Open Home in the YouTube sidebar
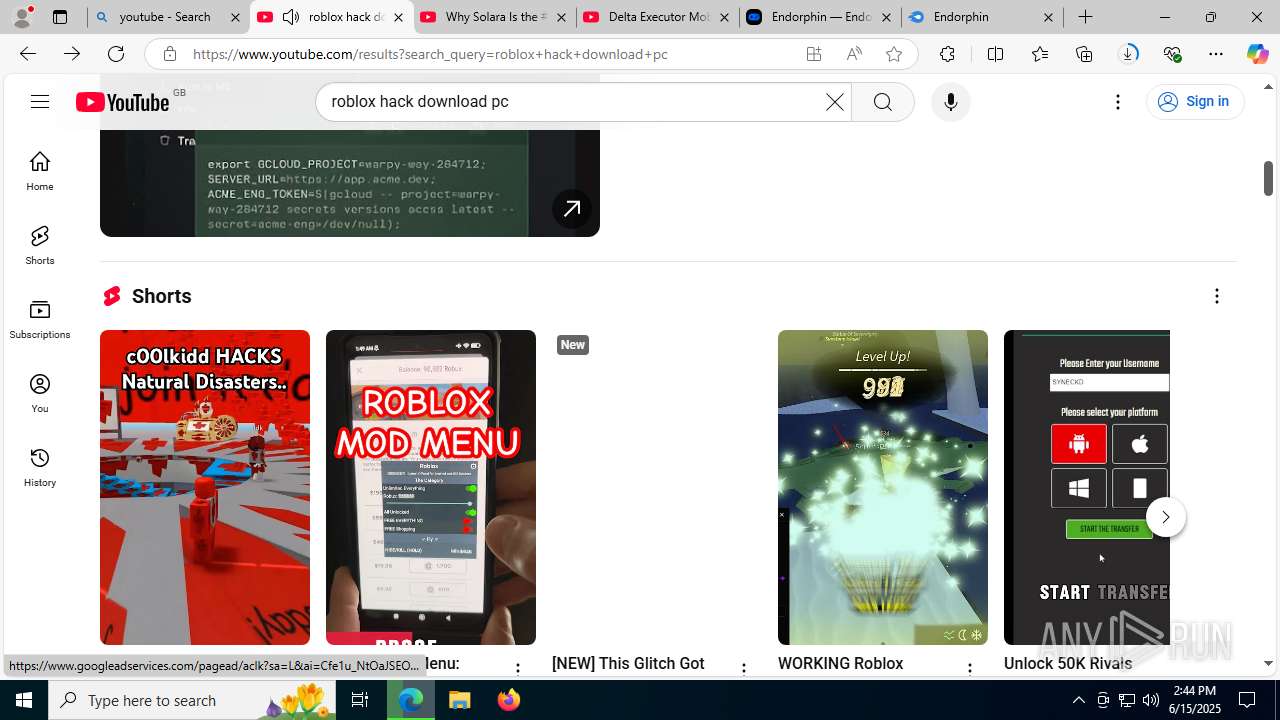Image resolution: width=1280 pixels, height=720 pixels. (40, 171)
